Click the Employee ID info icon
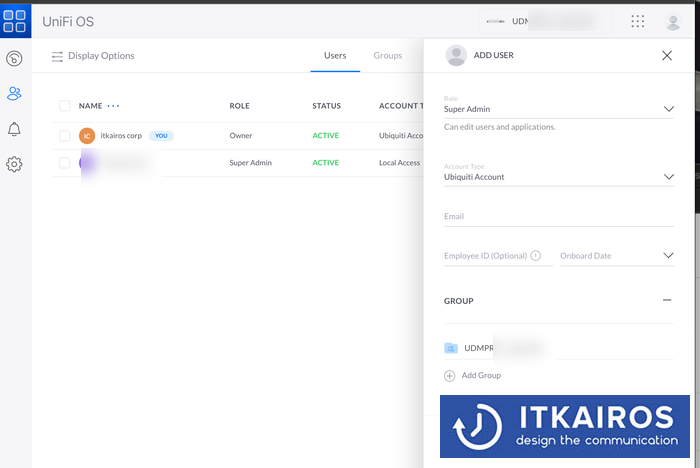Viewport: 700px width, 468px height. tap(536, 255)
